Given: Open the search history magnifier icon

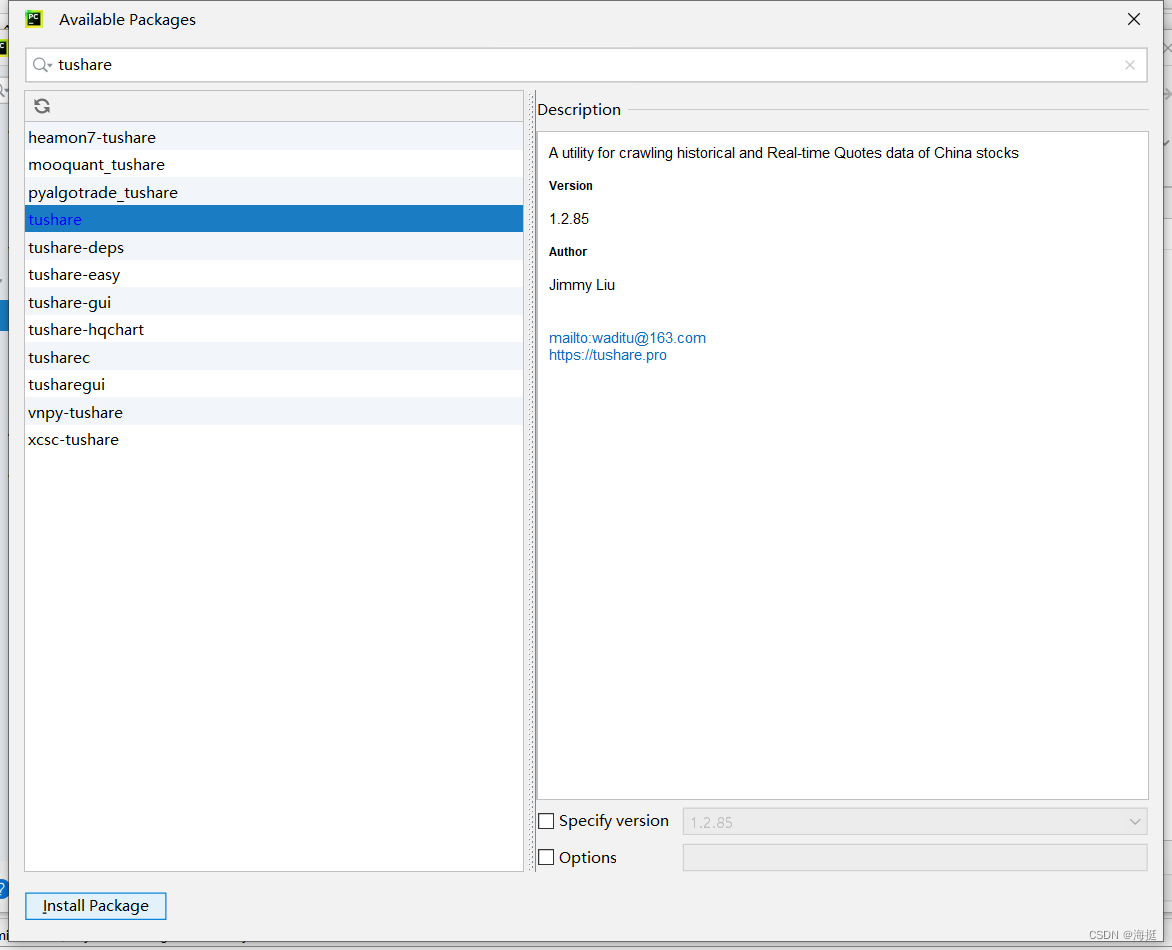Looking at the screenshot, I should point(42,65).
